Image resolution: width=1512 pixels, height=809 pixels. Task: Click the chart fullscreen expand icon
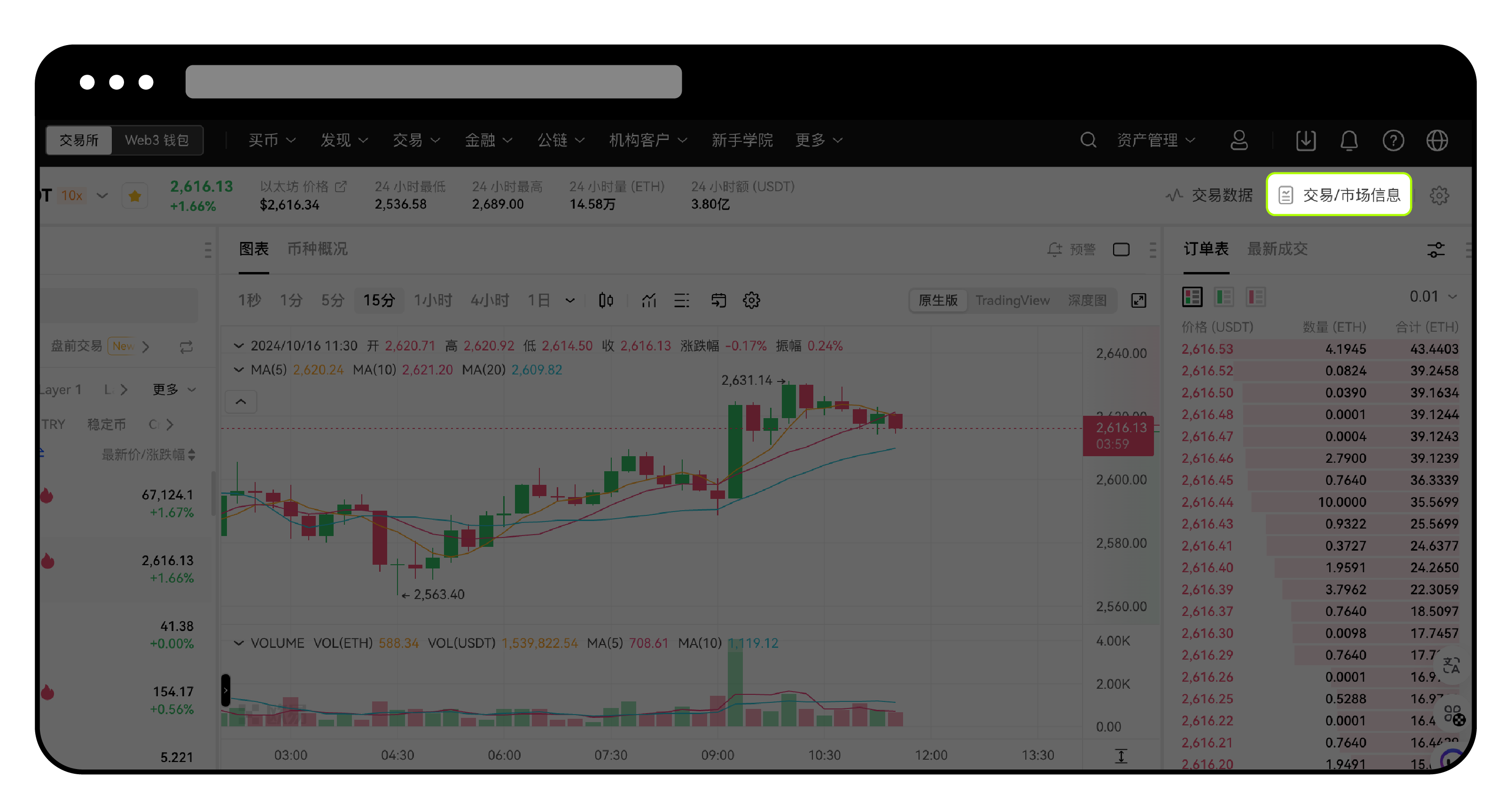click(1138, 300)
